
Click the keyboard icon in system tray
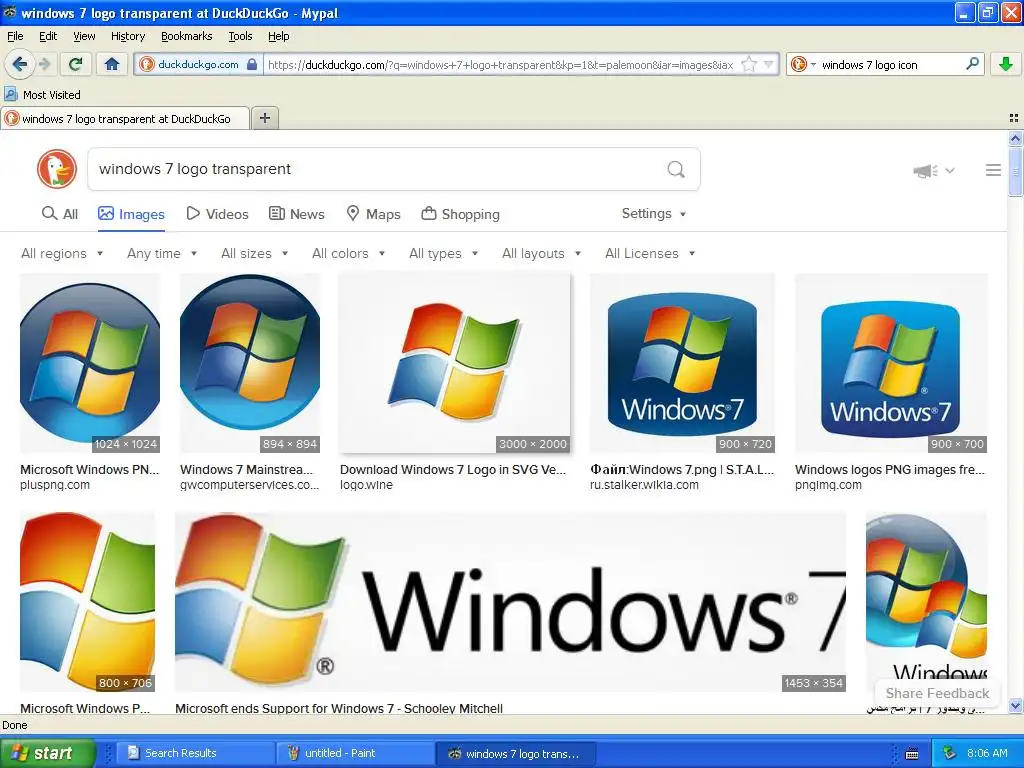pos(912,754)
